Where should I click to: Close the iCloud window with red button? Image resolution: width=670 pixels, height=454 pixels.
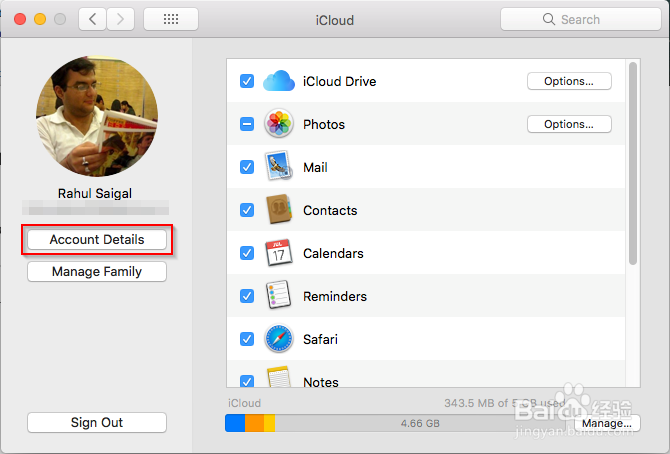[20, 19]
